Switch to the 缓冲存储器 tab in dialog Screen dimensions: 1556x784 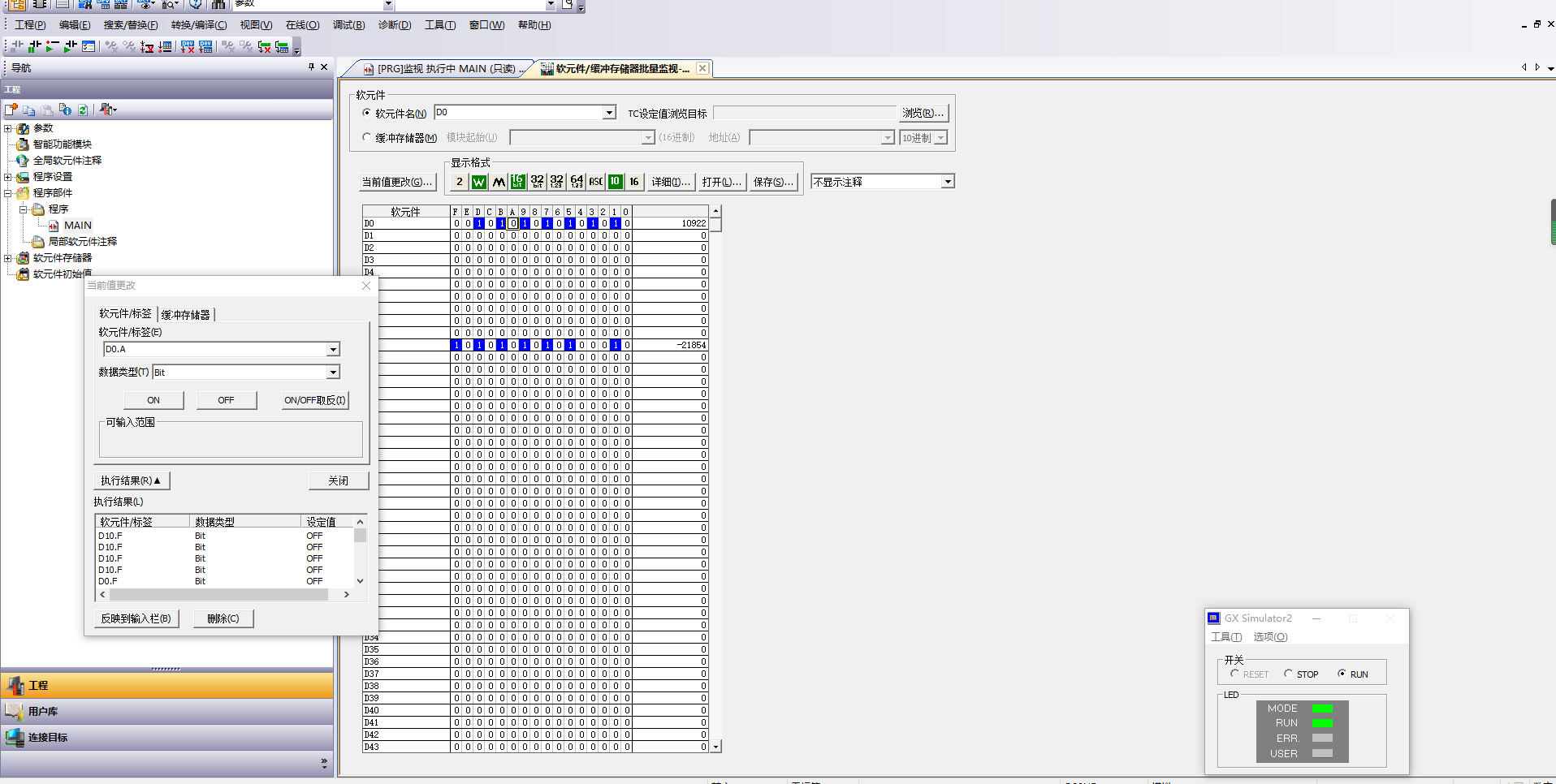[x=185, y=315]
